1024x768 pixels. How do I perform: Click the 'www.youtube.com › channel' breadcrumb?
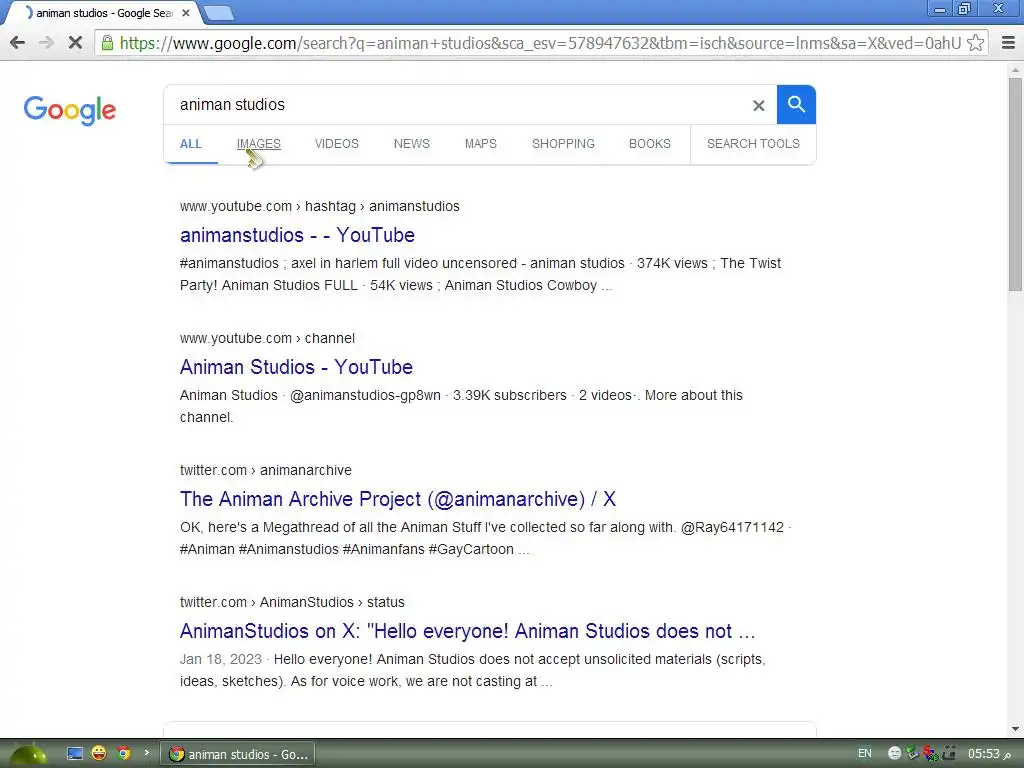(267, 338)
